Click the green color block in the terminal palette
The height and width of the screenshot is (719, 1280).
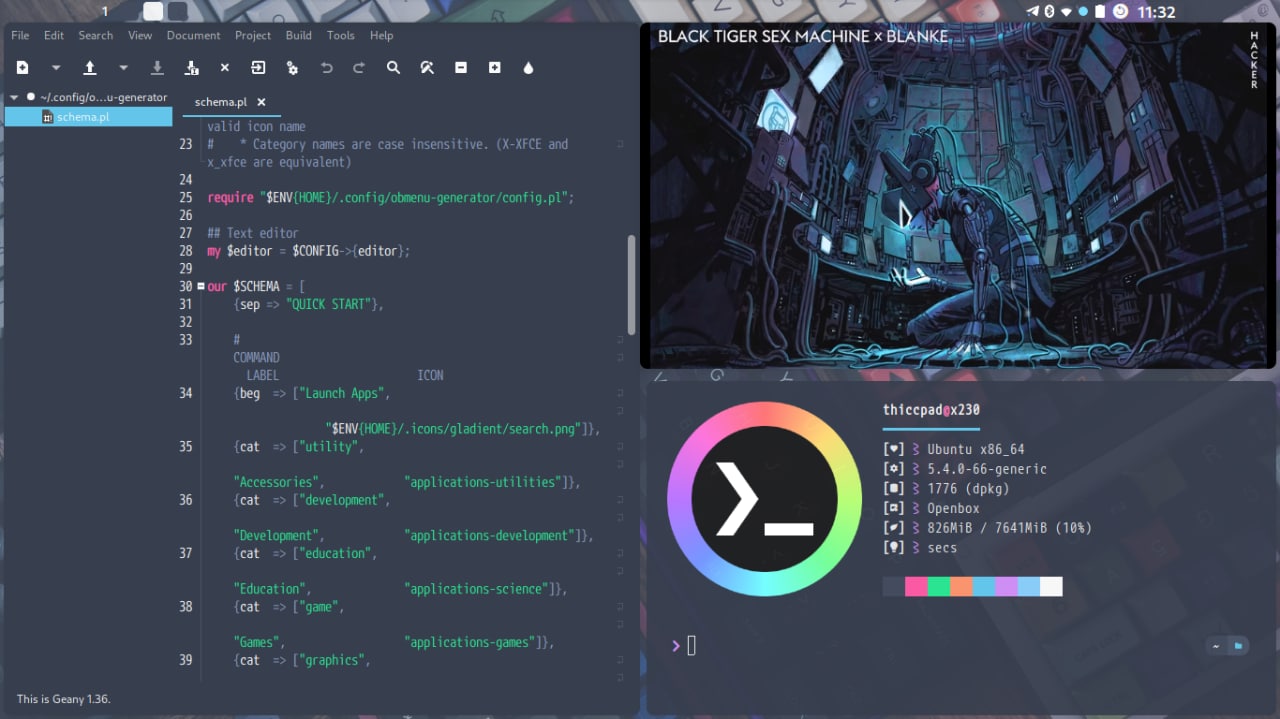tap(939, 586)
